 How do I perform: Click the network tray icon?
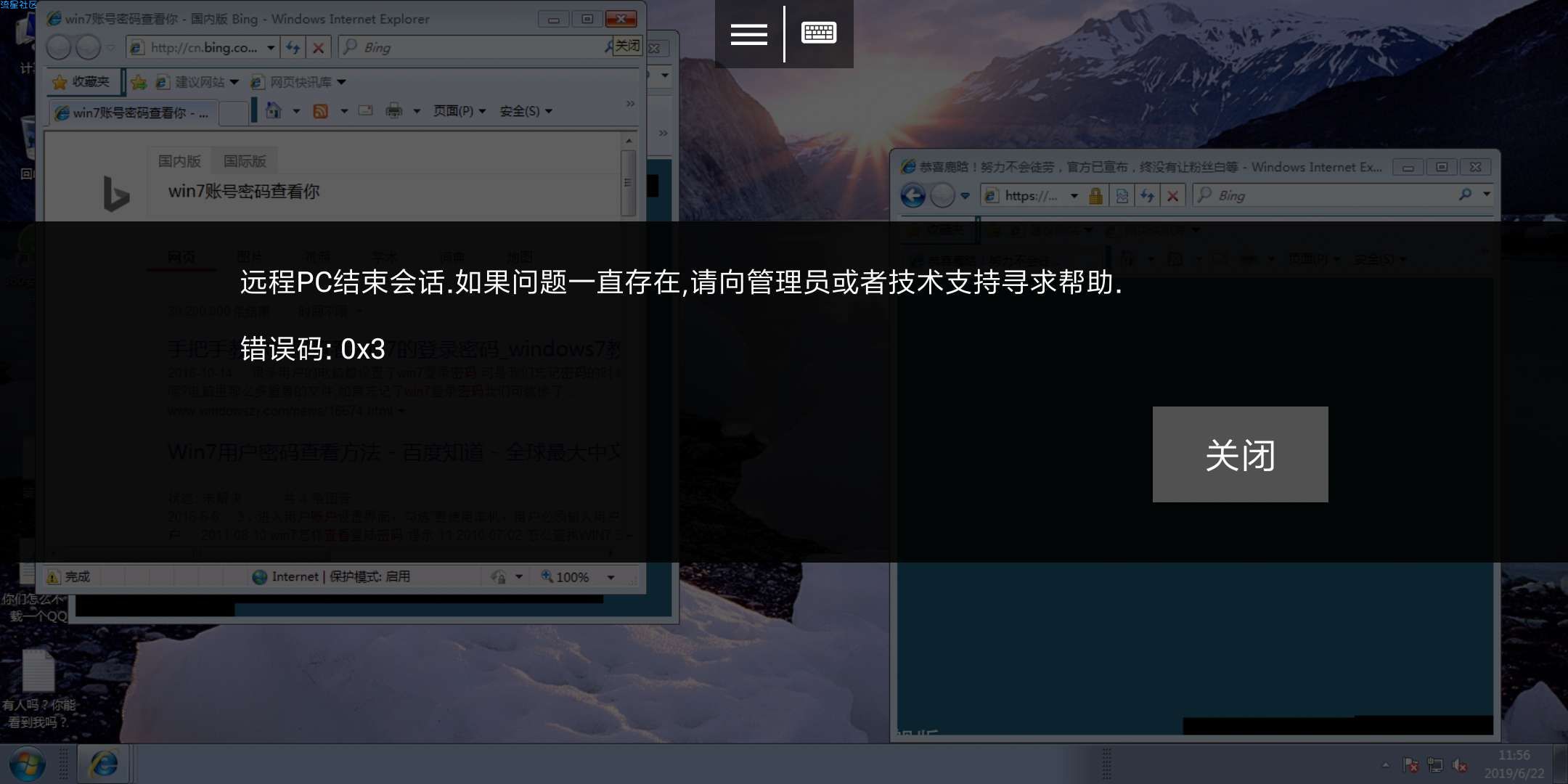(1435, 765)
